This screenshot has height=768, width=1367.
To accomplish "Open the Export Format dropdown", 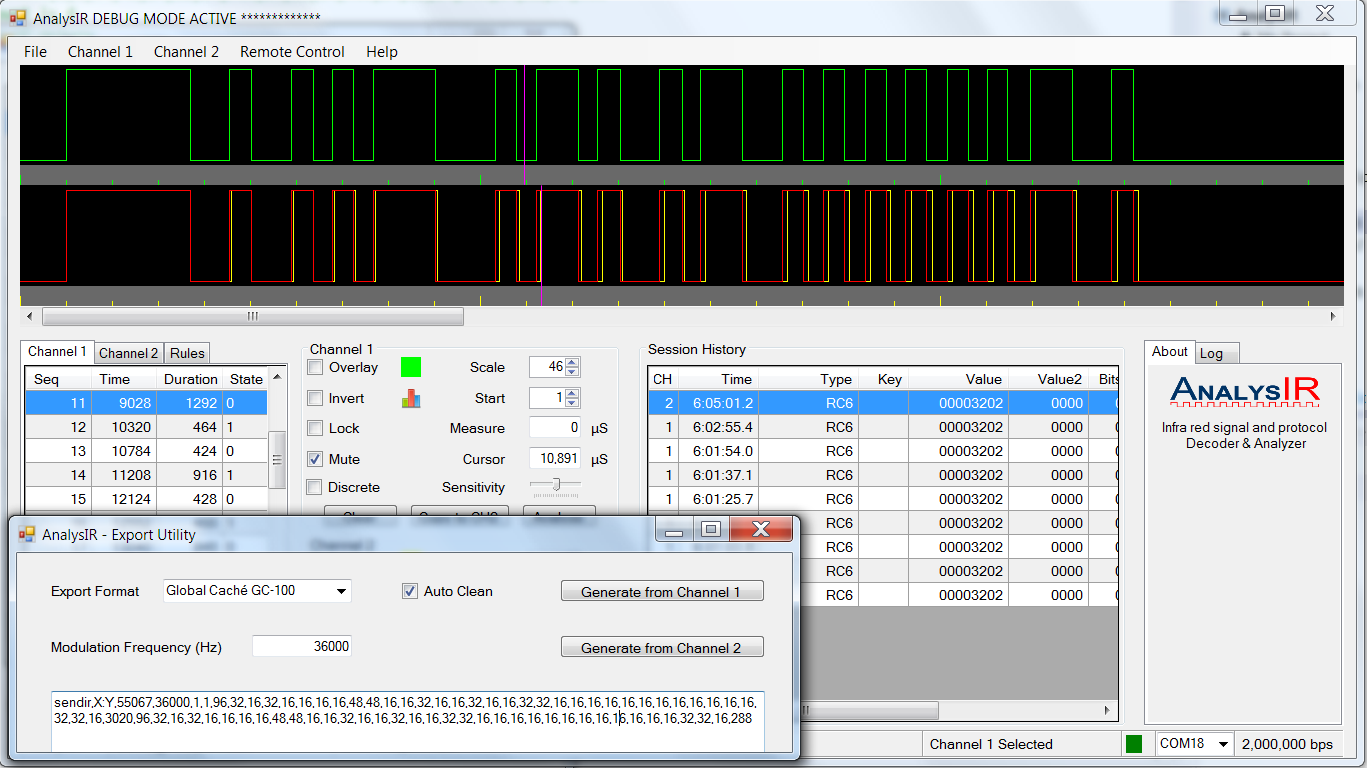I will click(342, 591).
